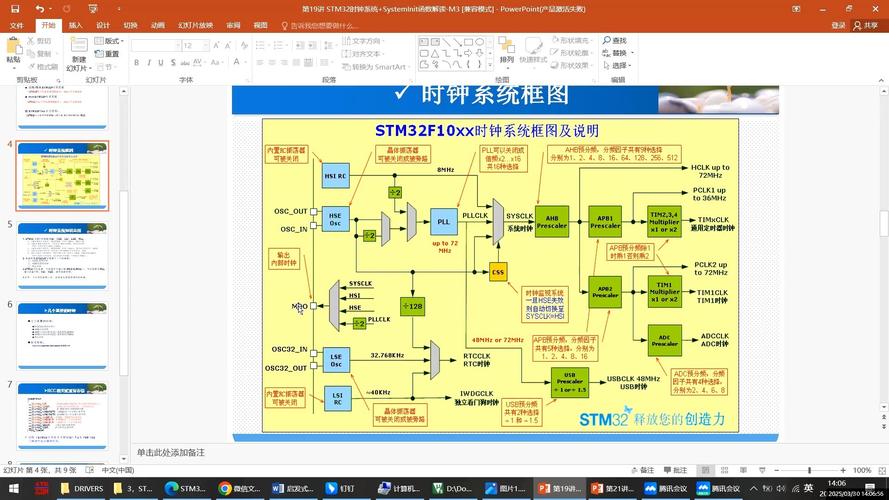Open 形状填充 shape fill
This screenshot has width=889, height=500.
(x=572, y=41)
